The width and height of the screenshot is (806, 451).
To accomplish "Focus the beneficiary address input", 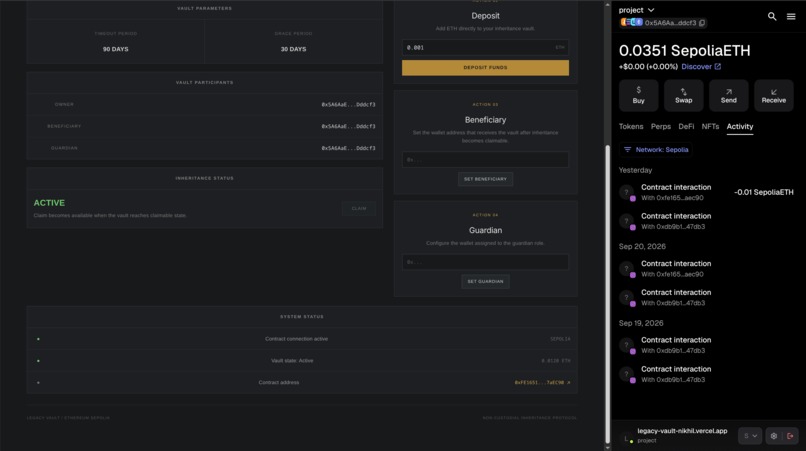I will click(485, 159).
